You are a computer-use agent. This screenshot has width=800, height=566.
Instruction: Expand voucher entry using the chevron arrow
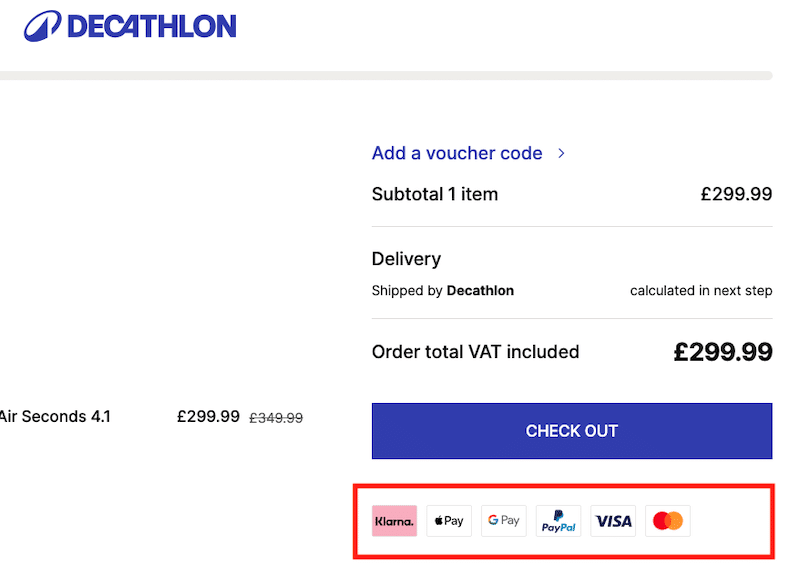(562, 153)
